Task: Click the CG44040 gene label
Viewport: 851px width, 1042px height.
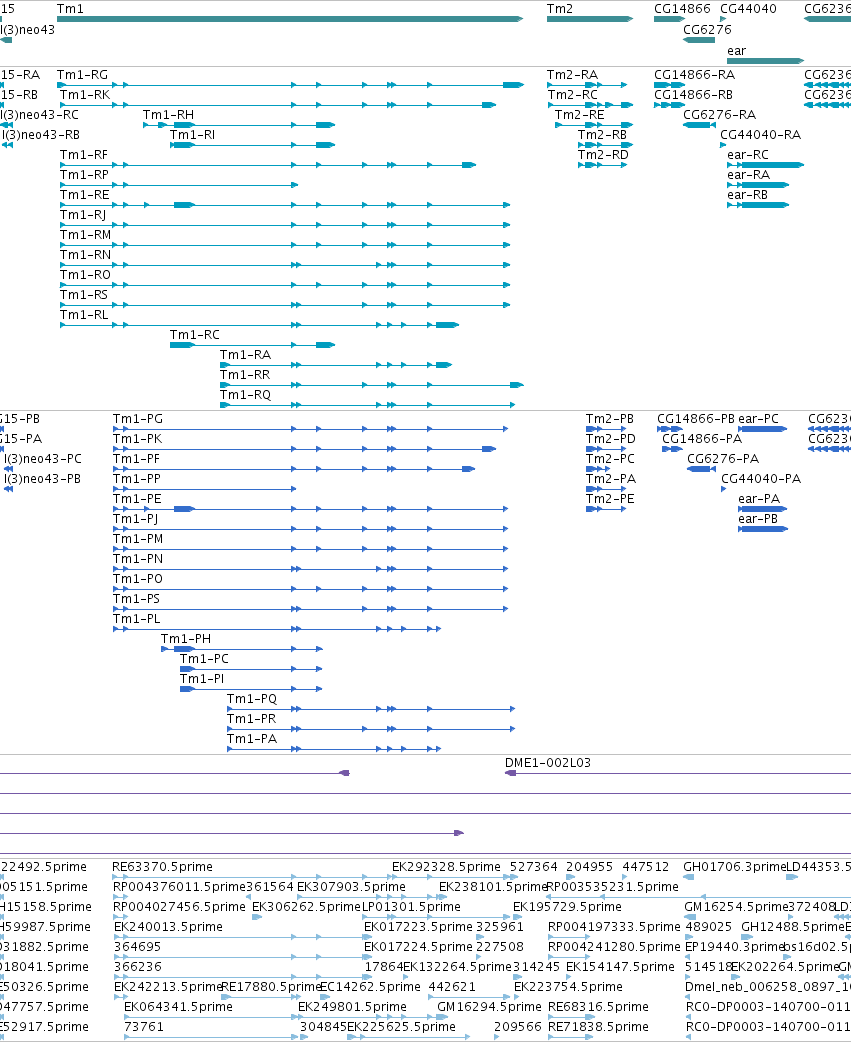Action: coord(748,9)
